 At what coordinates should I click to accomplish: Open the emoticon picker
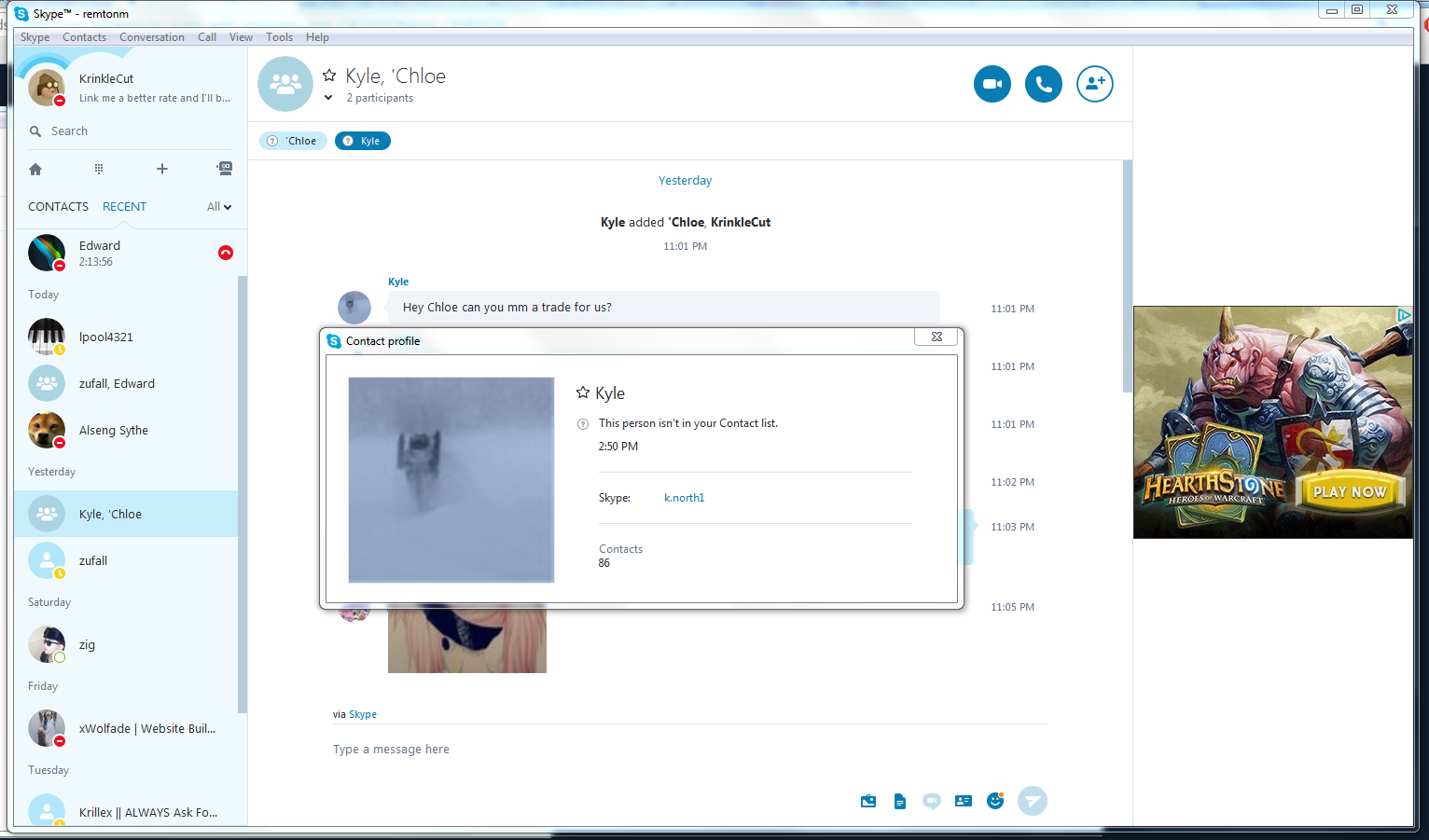(995, 801)
